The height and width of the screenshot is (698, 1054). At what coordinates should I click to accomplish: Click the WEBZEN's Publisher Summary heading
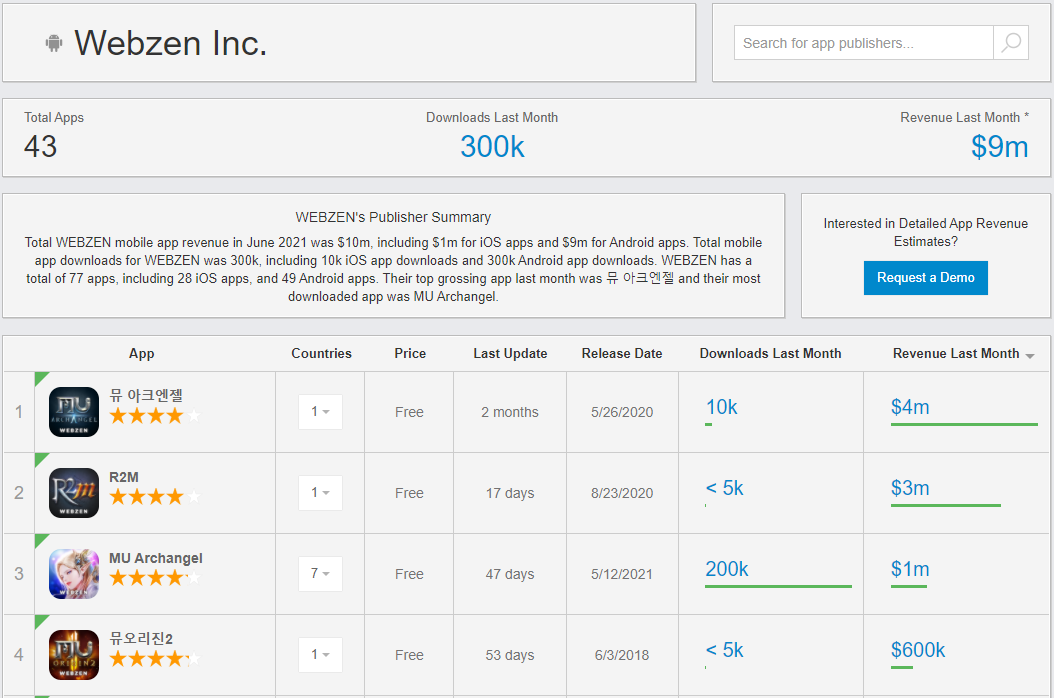click(x=393, y=217)
